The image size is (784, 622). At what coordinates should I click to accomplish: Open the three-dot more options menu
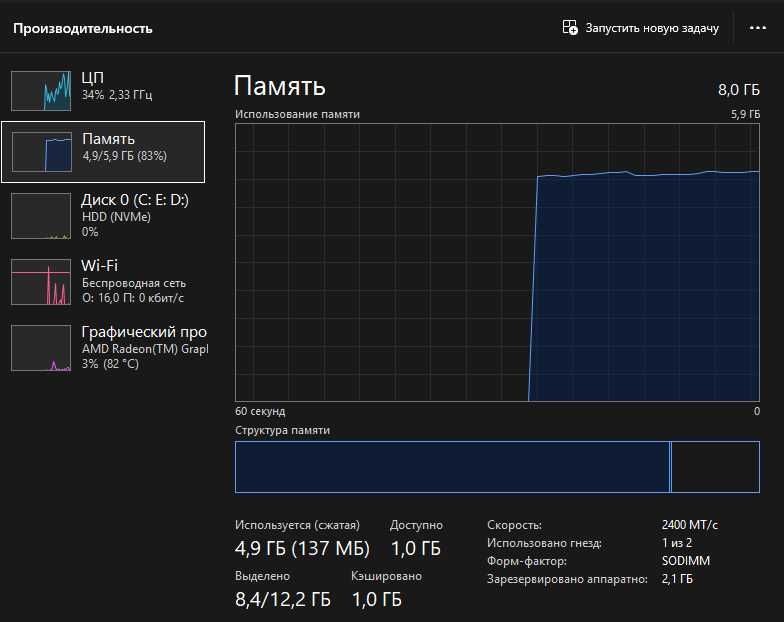758,28
